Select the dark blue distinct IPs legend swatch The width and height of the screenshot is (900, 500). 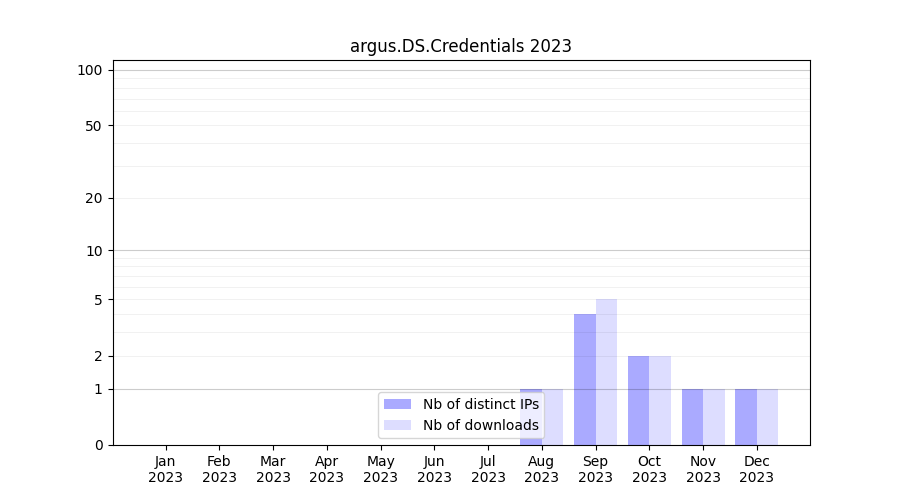(x=397, y=404)
